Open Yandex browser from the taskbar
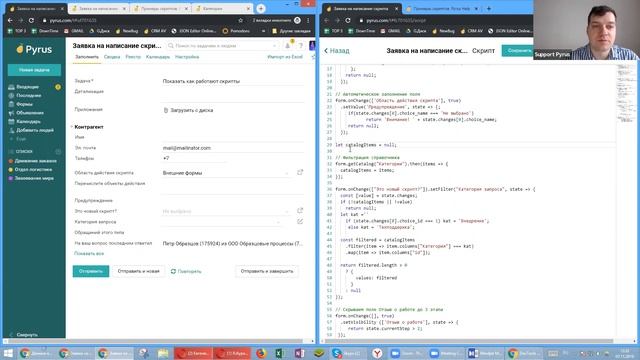This screenshot has width=640, height=360. (377, 353)
